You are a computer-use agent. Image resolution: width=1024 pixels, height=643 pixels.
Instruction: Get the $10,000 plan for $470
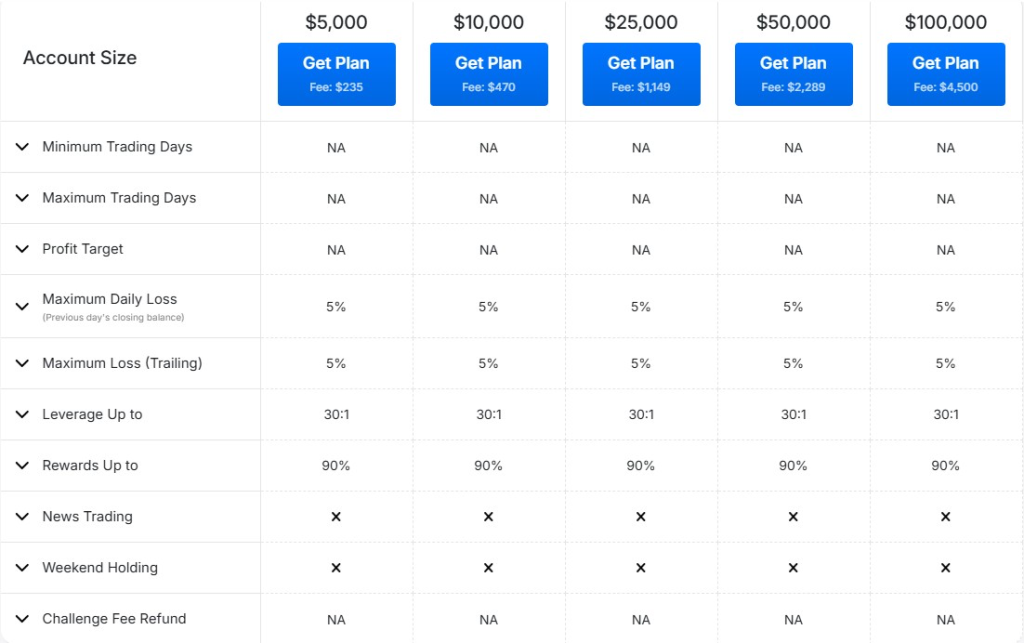(x=488, y=74)
